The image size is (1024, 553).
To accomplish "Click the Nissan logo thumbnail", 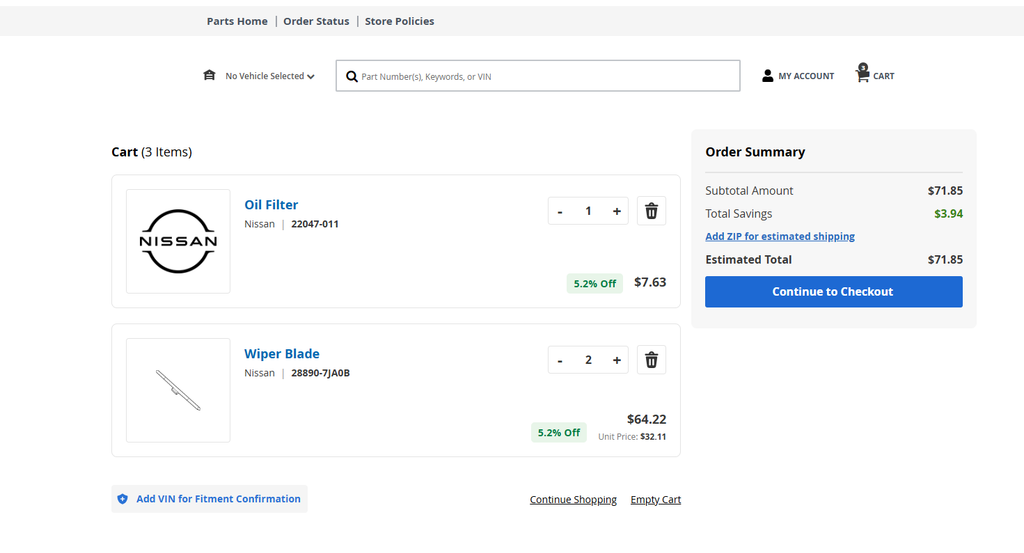I will click(178, 242).
